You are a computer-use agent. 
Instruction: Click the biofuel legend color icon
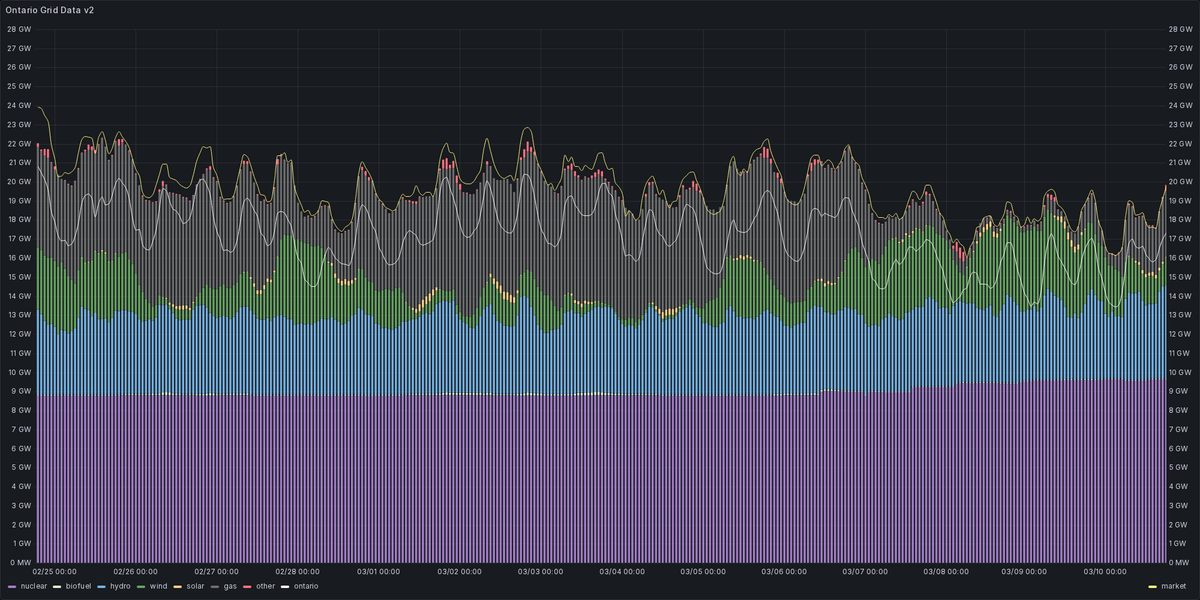point(56,587)
